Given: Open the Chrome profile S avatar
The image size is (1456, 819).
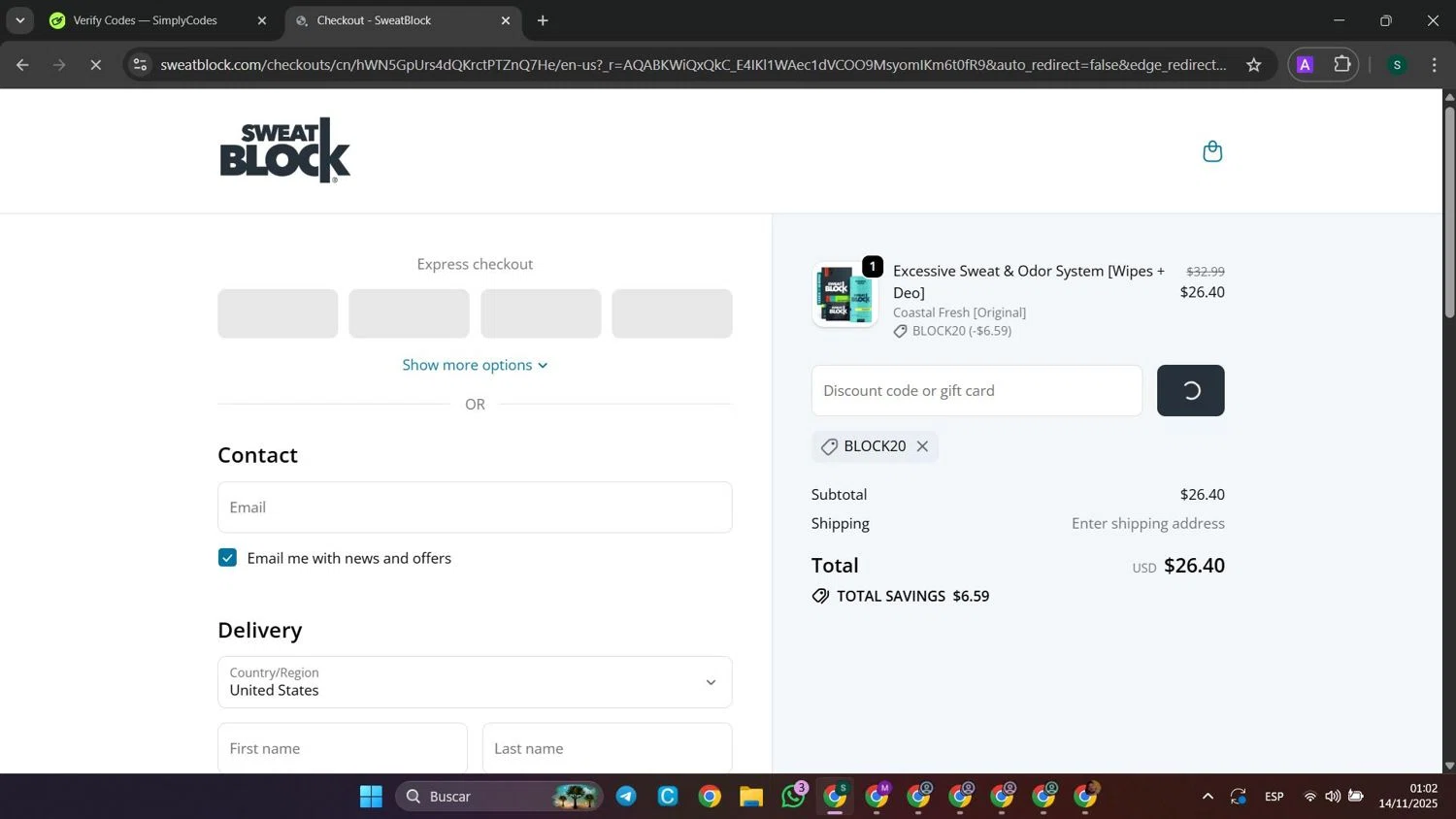Looking at the screenshot, I should [1397, 65].
